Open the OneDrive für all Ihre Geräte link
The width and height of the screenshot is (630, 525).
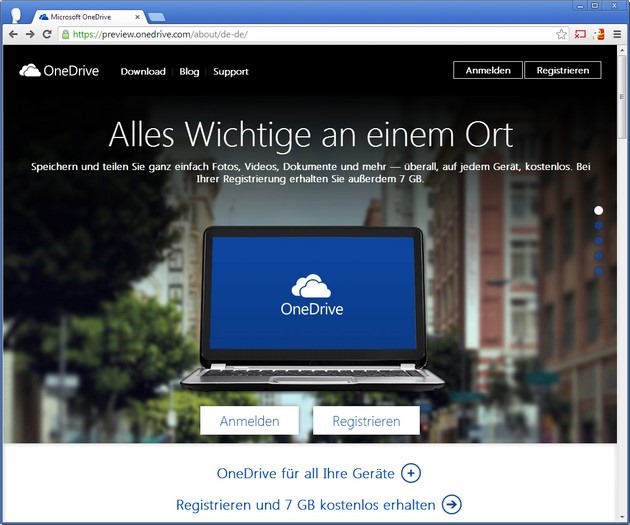pyautogui.click(x=305, y=474)
